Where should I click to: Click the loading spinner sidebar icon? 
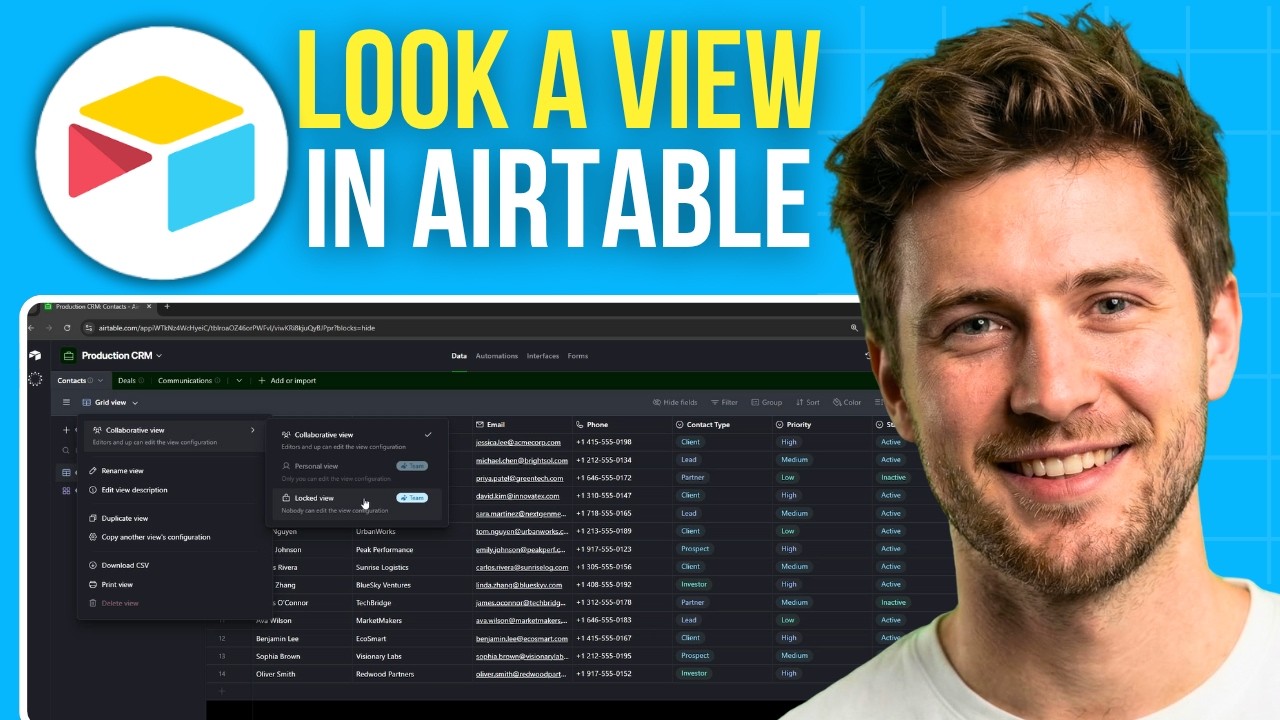[35, 379]
